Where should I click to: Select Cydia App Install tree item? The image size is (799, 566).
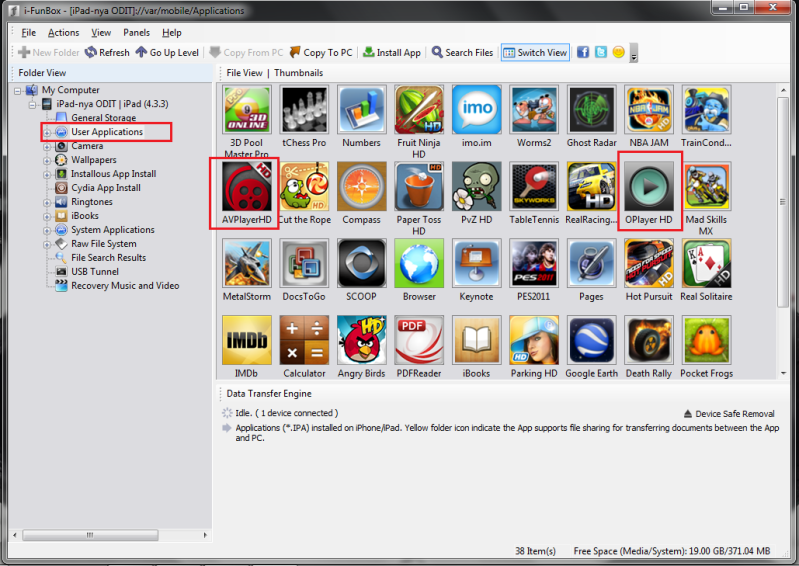(106, 188)
